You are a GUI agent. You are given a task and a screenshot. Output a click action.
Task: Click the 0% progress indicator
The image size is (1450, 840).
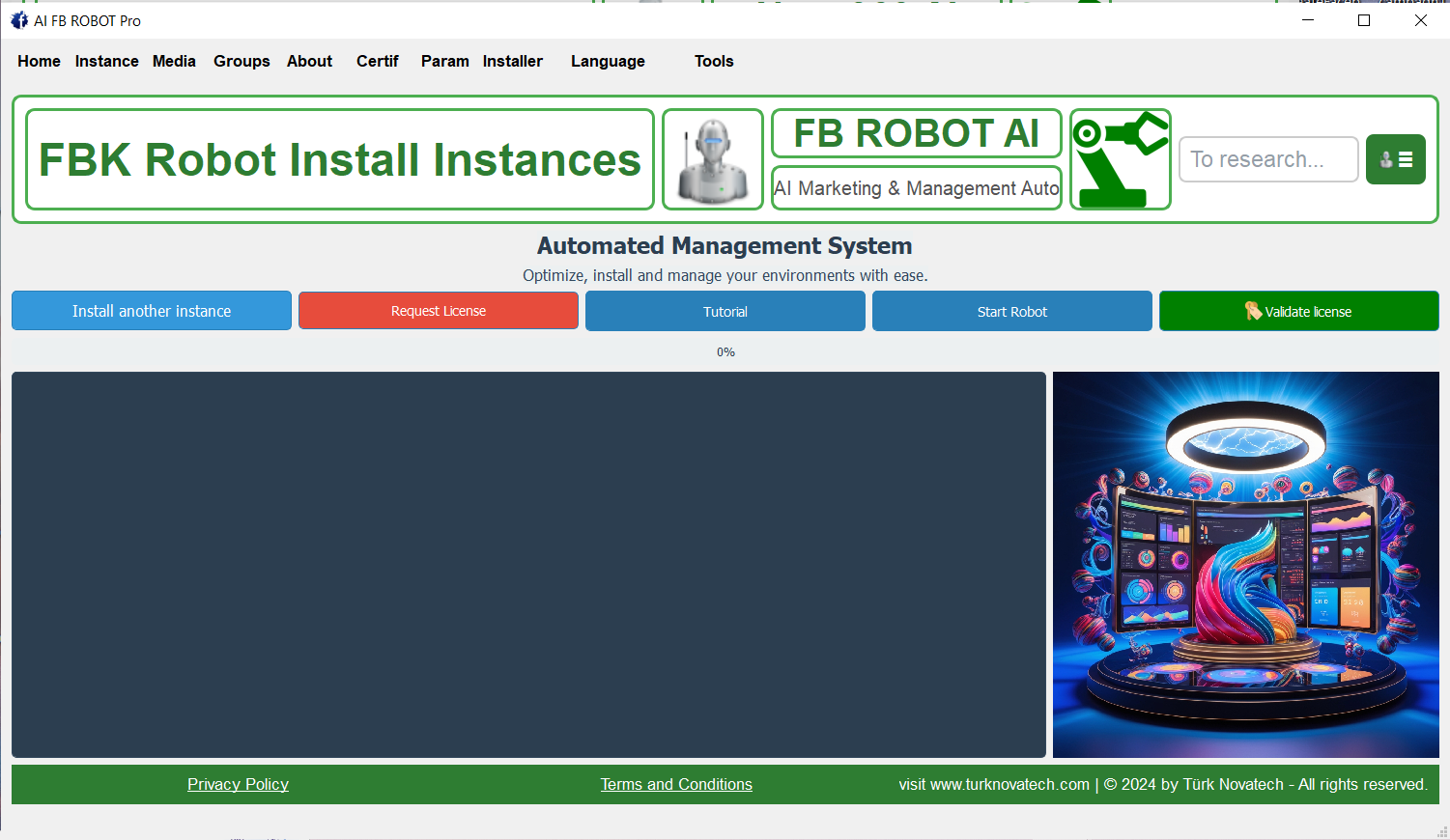coord(725,352)
